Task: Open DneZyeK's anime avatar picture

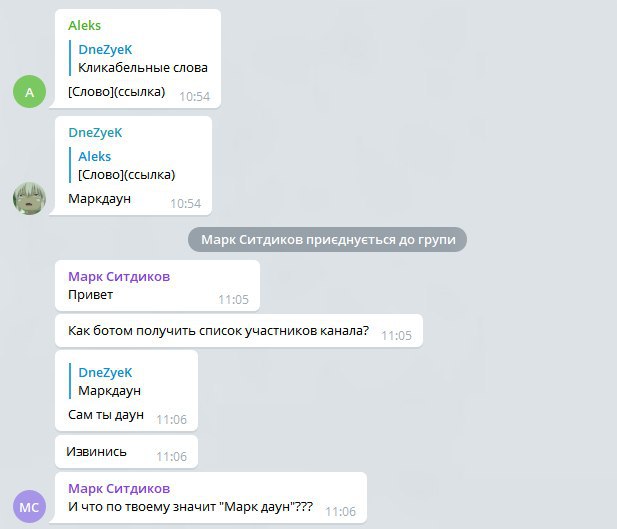Action: pyautogui.click(x=30, y=198)
